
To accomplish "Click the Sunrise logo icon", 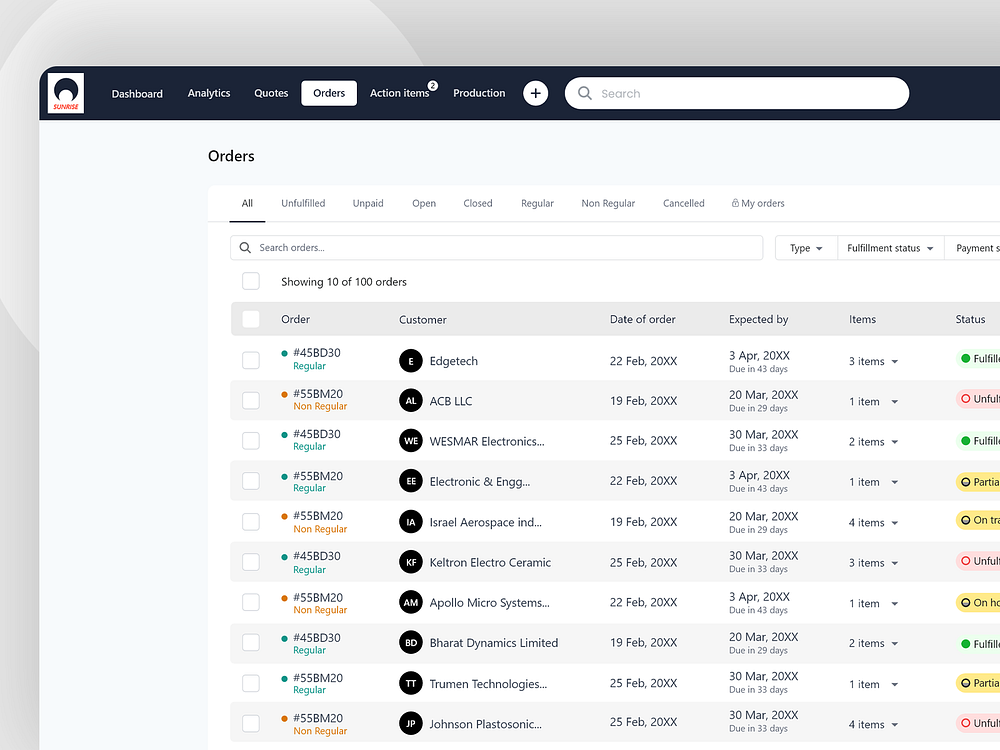I will pyautogui.click(x=65, y=92).
